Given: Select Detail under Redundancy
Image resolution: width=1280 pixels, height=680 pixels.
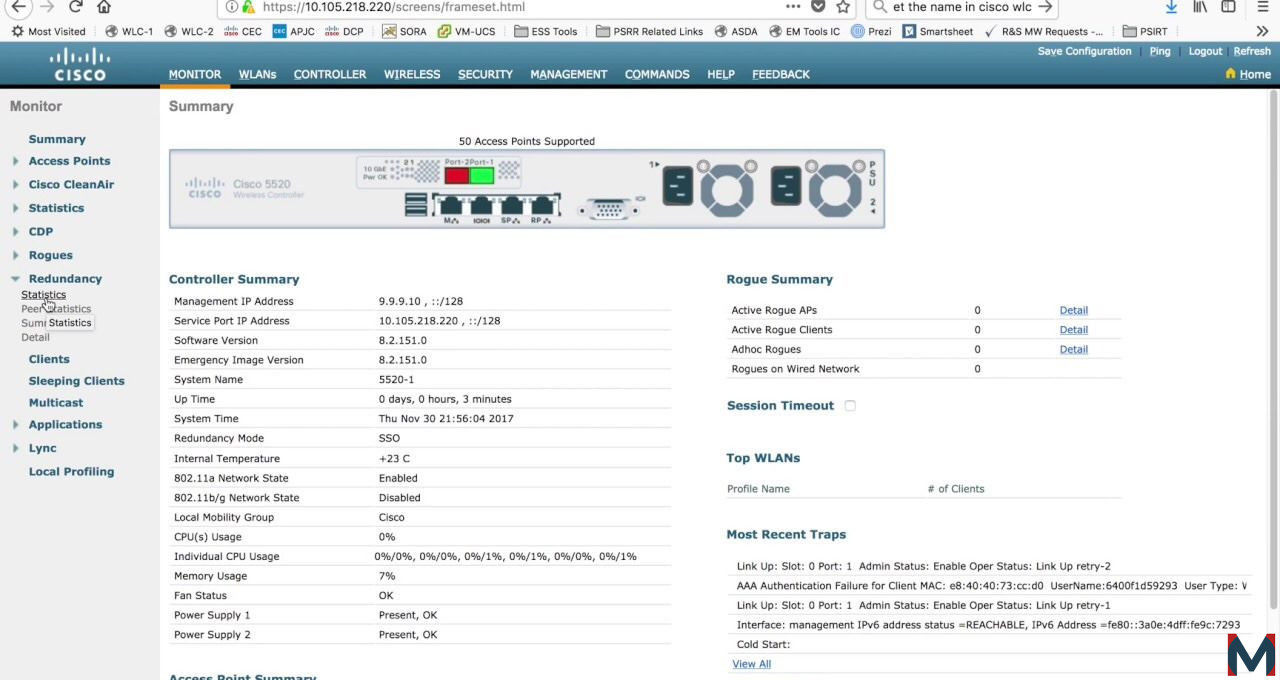Looking at the screenshot, I should [35, 337].
